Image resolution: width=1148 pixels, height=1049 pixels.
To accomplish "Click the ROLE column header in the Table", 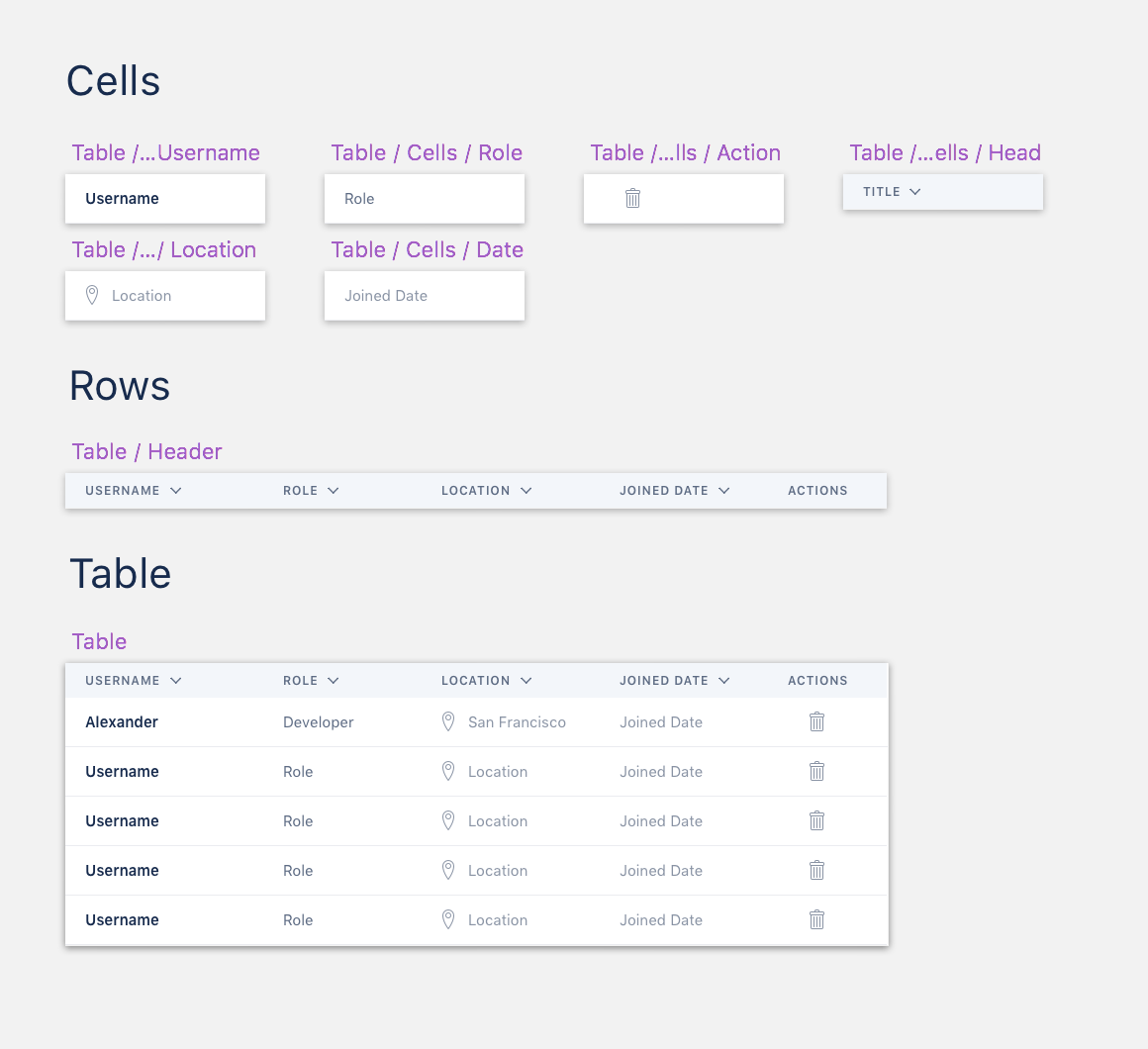I will pyautogui.click(x=300, y=680).
